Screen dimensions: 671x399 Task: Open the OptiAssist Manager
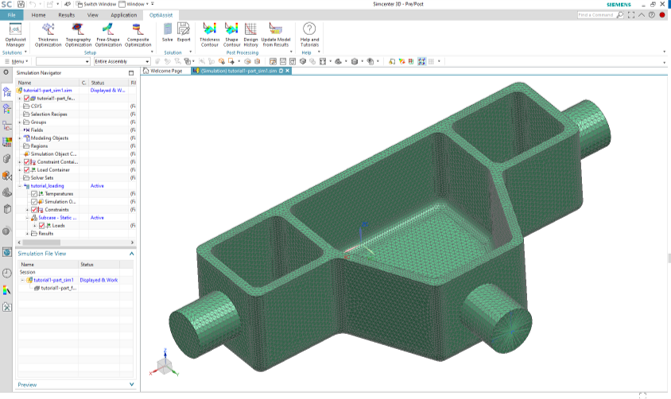[15, 35]
